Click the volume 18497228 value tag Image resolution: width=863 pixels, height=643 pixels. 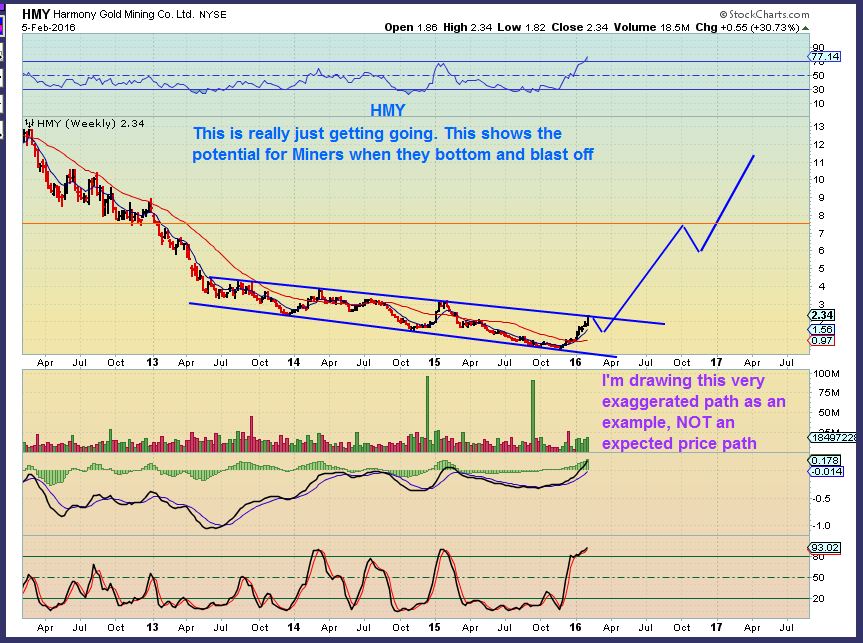(833, 437)
